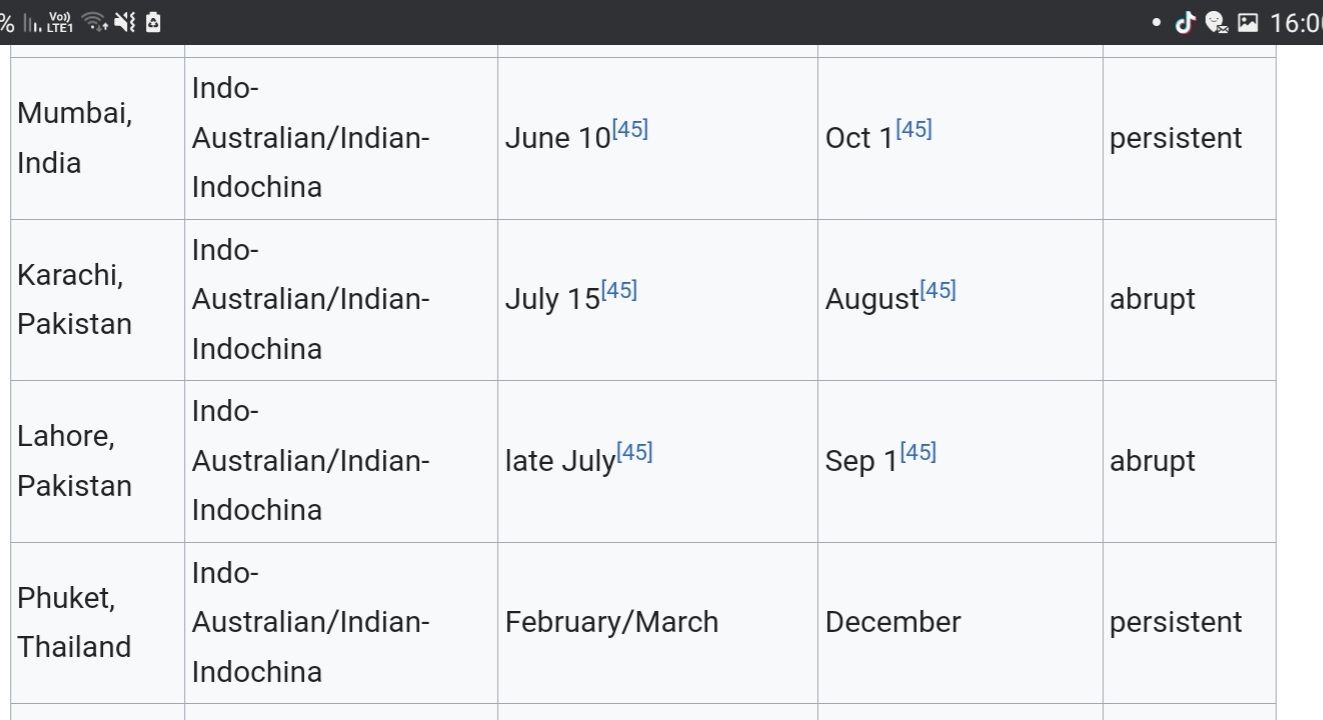The image size is (1323, 720).
Task: Tap the muted sound status icon
Action: (x=125, y=22)
